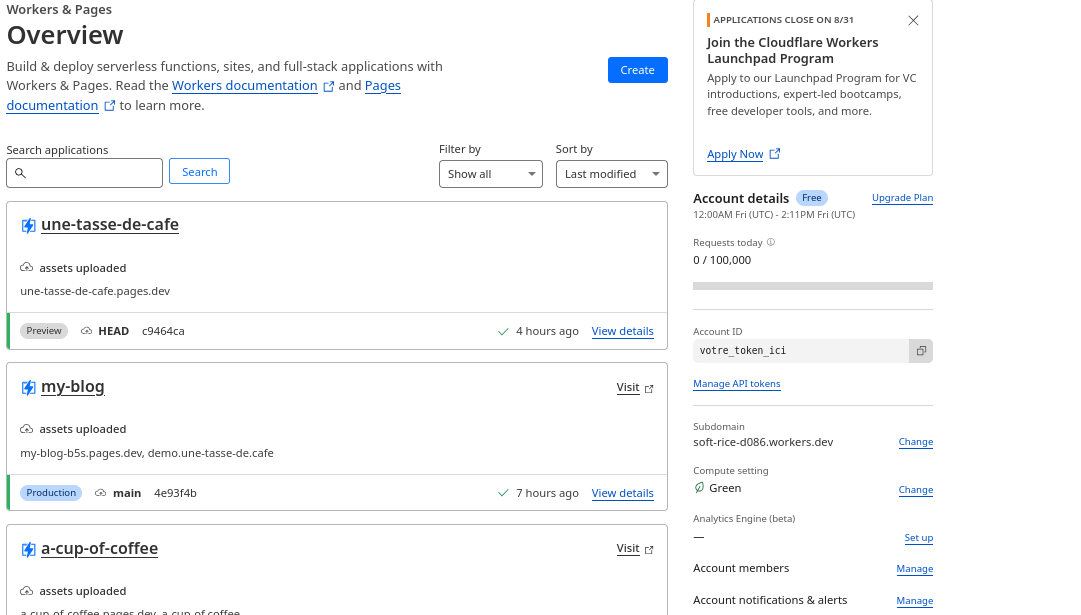Click the une-tasse-de-cafe.pages.dev domain text

[x=95, y=291]
